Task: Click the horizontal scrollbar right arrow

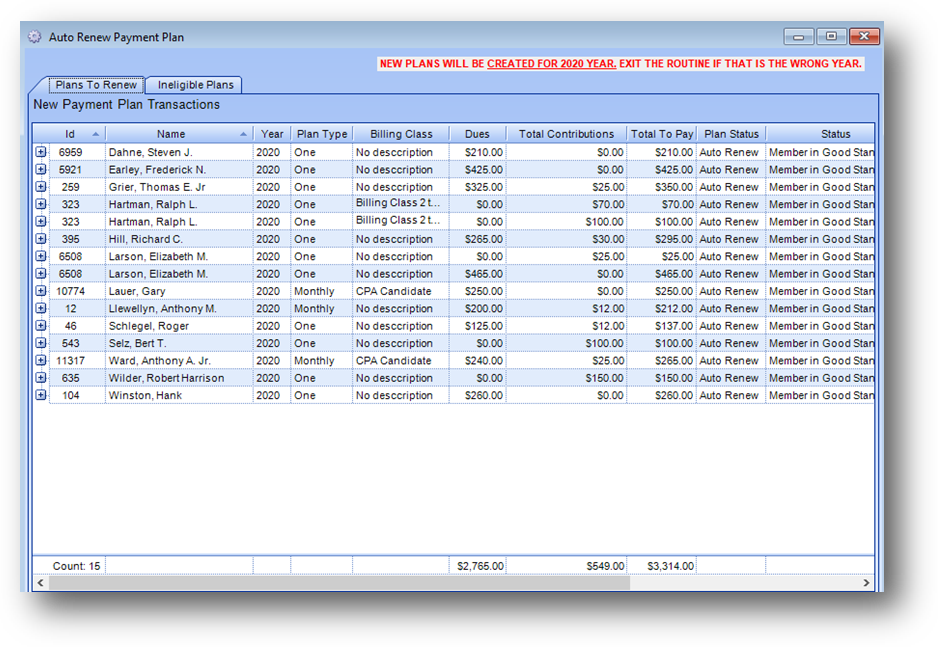Action: [x=866, y=582]
